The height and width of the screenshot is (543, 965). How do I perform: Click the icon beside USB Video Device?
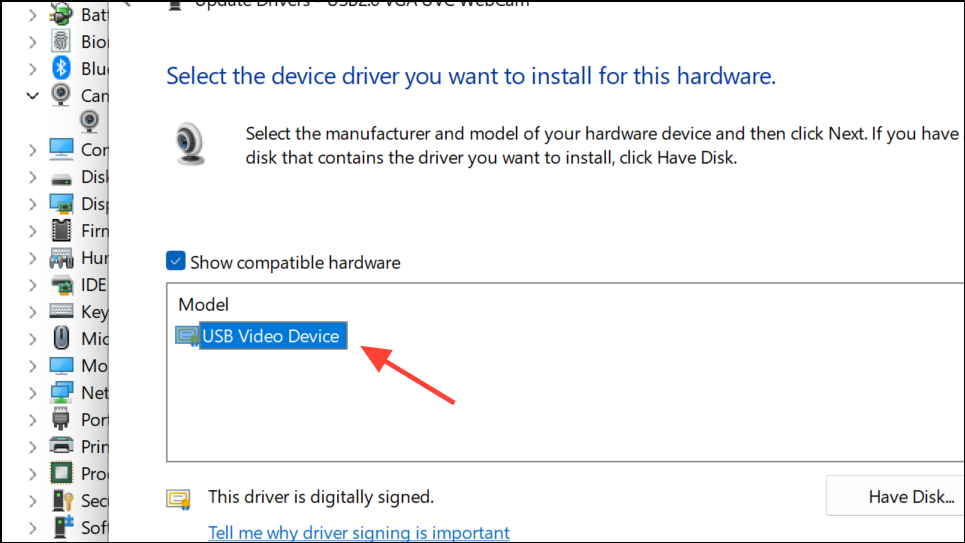(x=187, y=335)
